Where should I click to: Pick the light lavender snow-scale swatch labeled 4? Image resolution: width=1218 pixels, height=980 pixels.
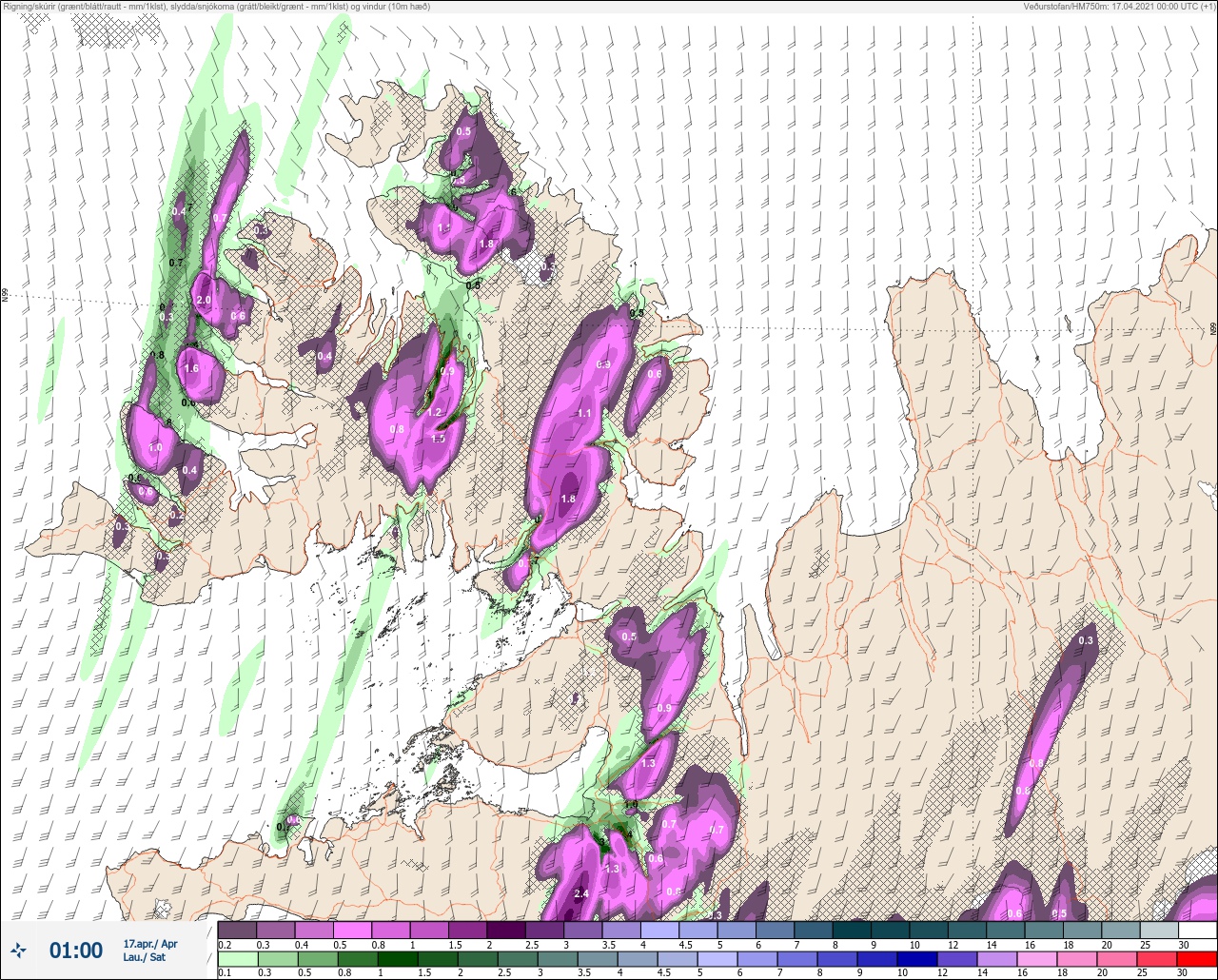(660, 929)
